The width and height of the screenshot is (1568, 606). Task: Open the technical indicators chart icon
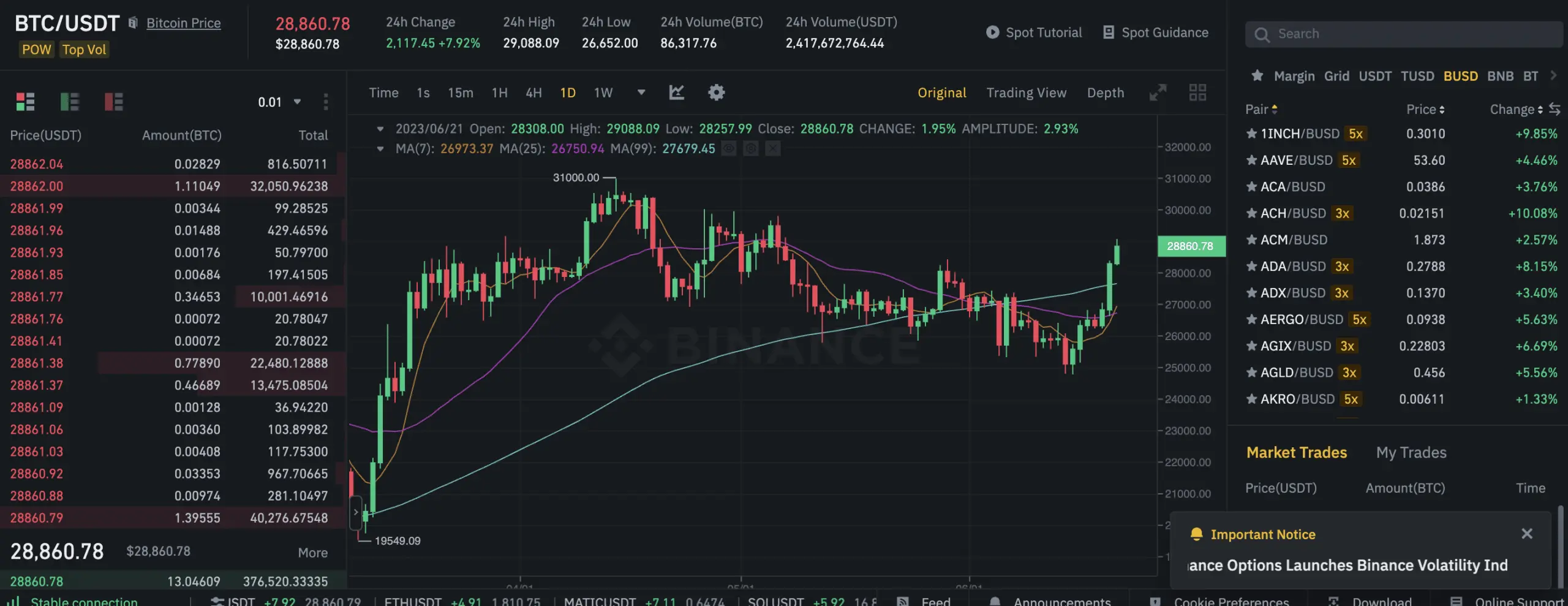676,93
